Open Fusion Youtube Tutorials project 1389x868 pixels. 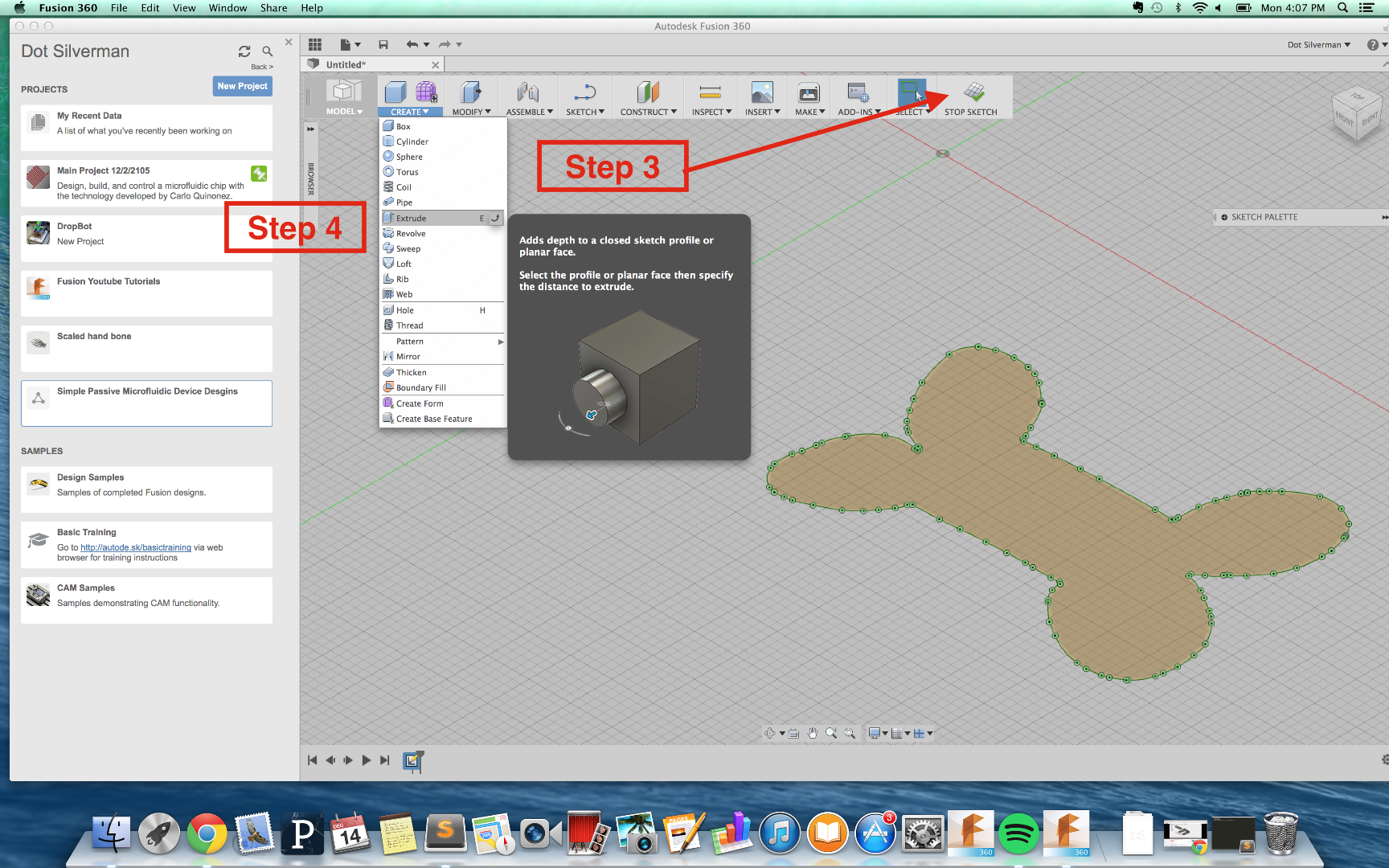(146, 293)
